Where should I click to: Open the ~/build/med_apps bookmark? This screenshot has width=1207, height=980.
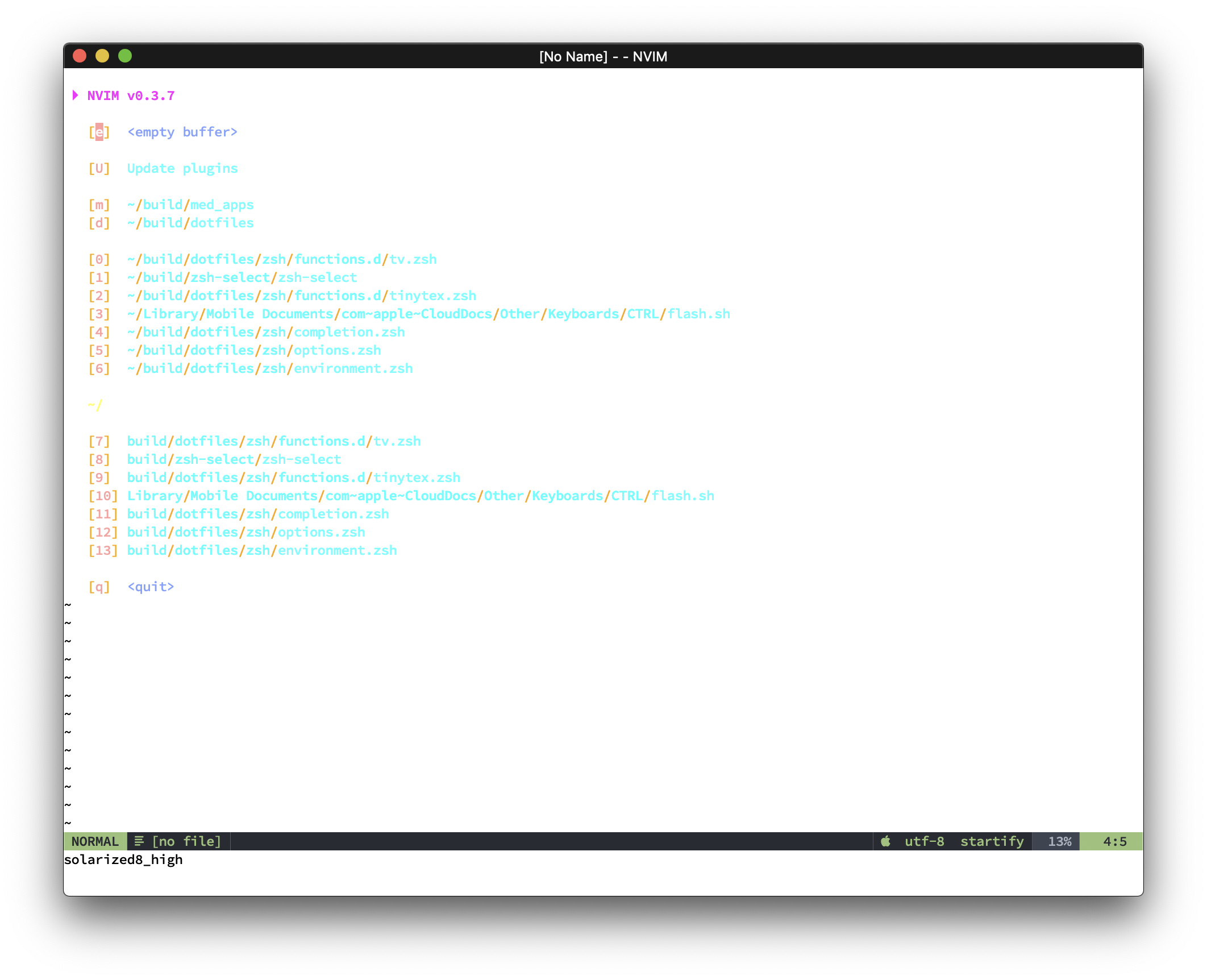190,205
